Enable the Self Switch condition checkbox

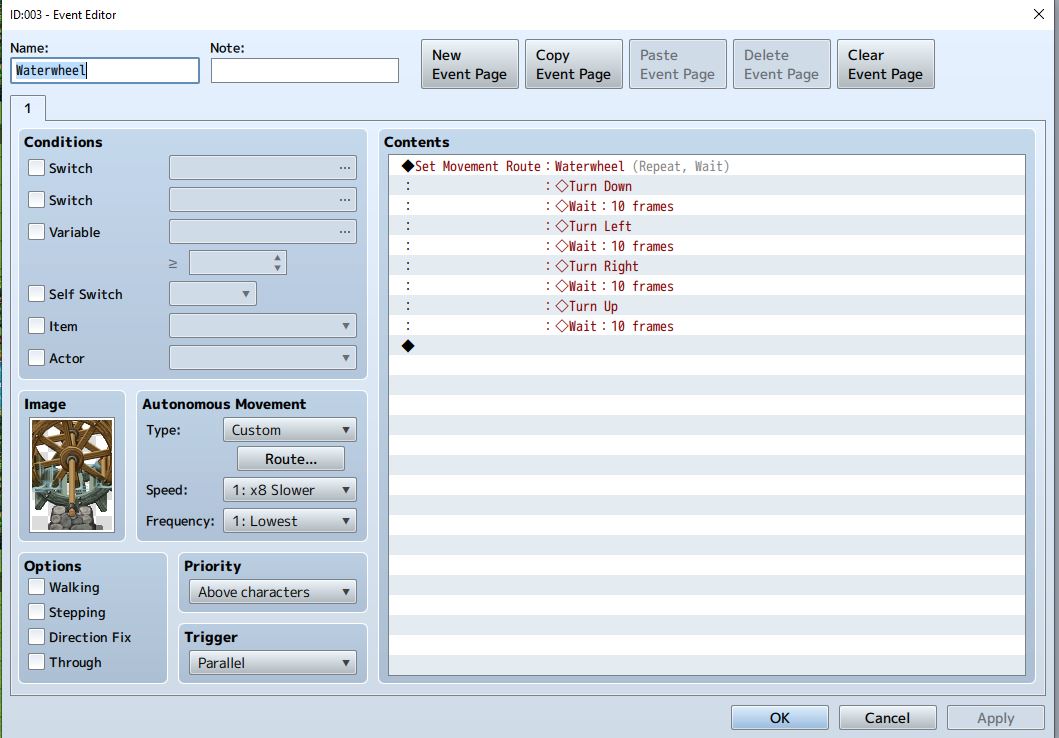[x=36, y=294]
